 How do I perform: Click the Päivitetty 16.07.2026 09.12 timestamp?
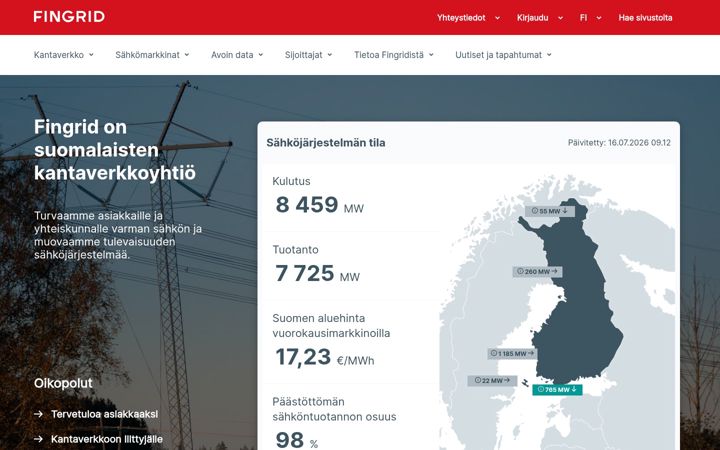click(619, 143)
